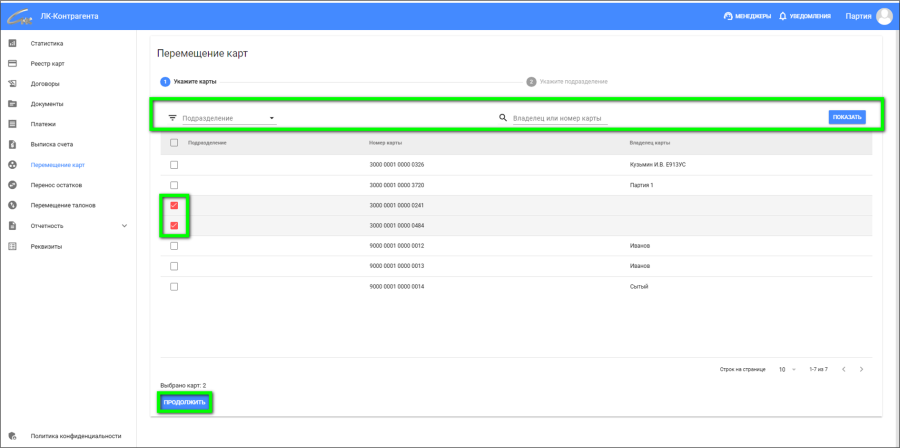Open Реквизиты in the sidebar

click(x=47, y=246)
